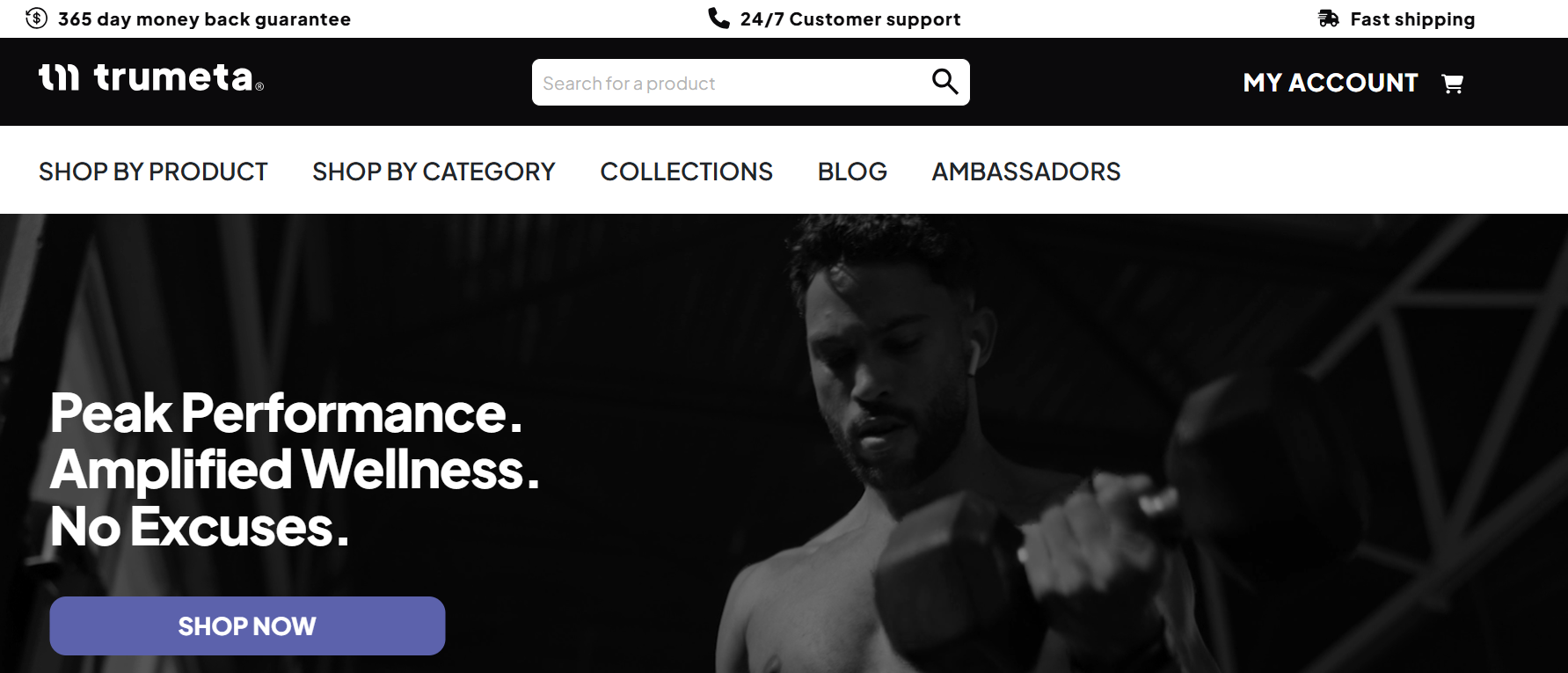This screenshot has height=673, width=1568.
Task: Open the COLLECTIONS menu
Action: point(686,172)
